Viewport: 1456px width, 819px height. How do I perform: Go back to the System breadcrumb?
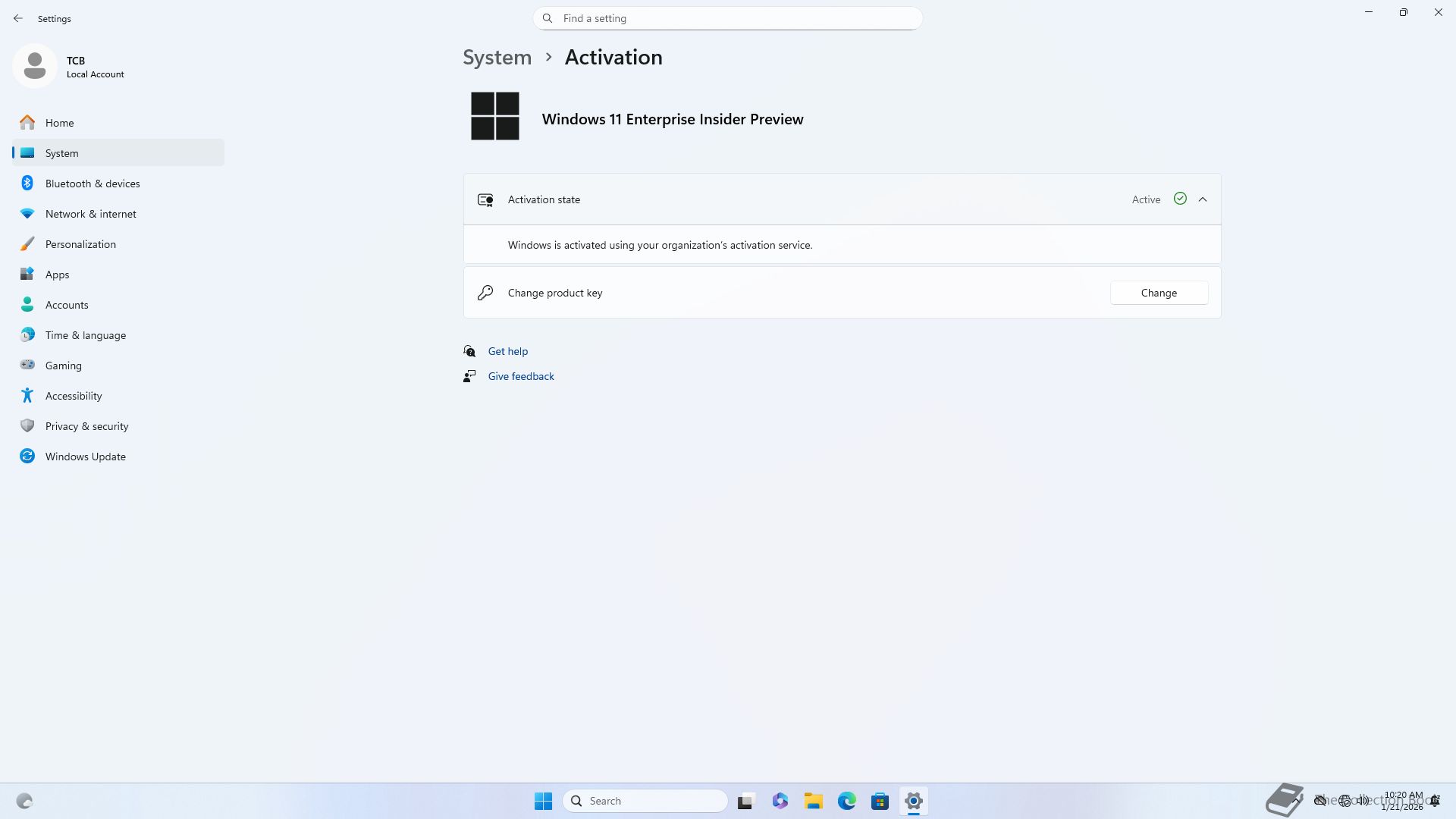click(497, 58)
